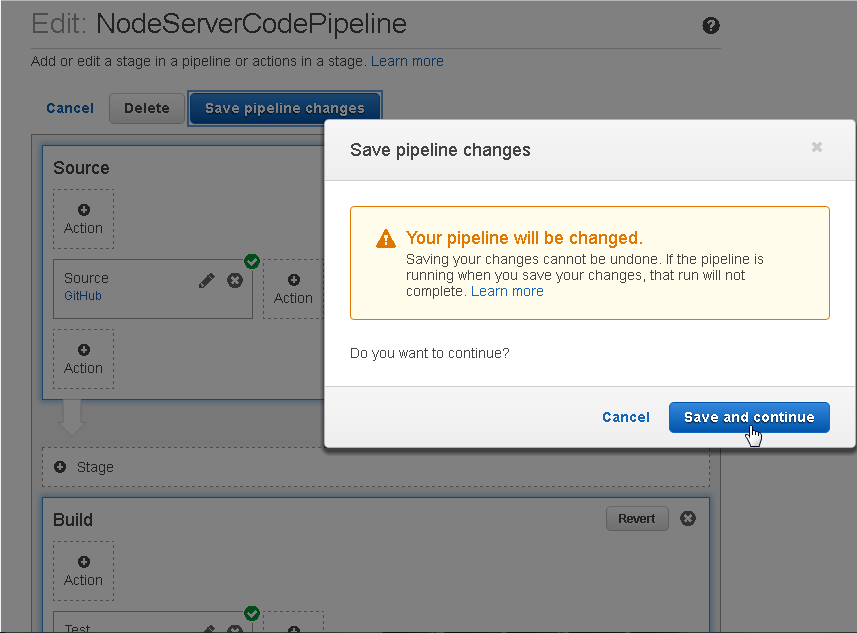The height and width of the screenshot is (633, 857).
Task: Close the Save pipeline changes dialog
Action: tap(817, 147)
